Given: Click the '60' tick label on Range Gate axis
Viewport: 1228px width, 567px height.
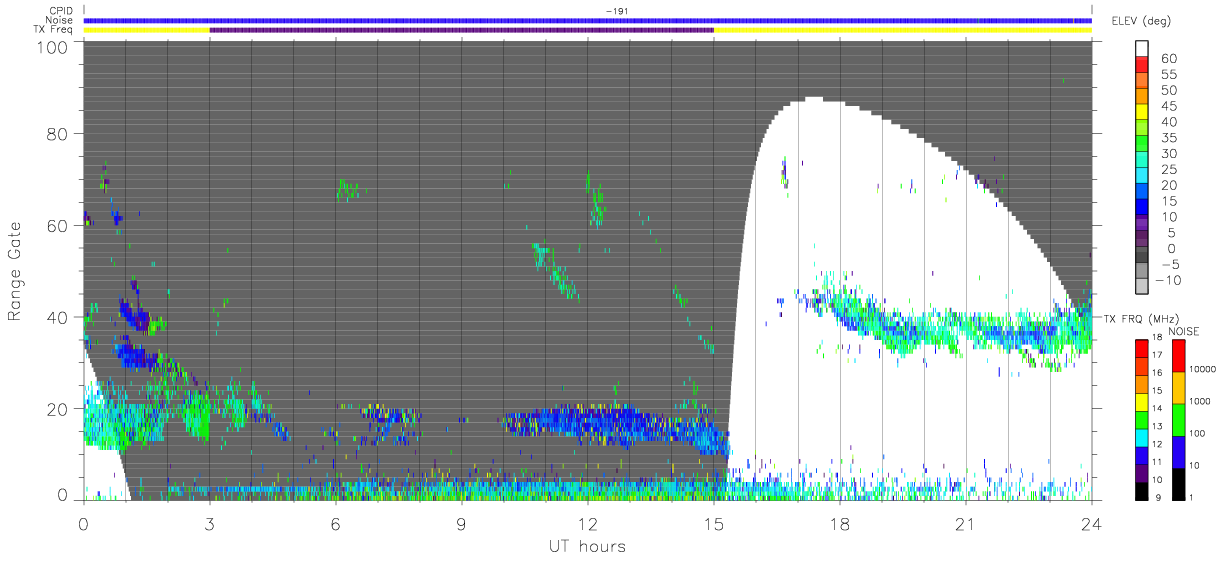Looking at the screenshot, I should tap(58, 226).
